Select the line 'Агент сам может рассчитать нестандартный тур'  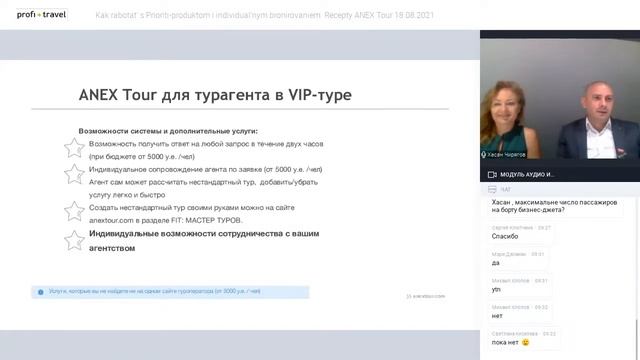[203, 182]
